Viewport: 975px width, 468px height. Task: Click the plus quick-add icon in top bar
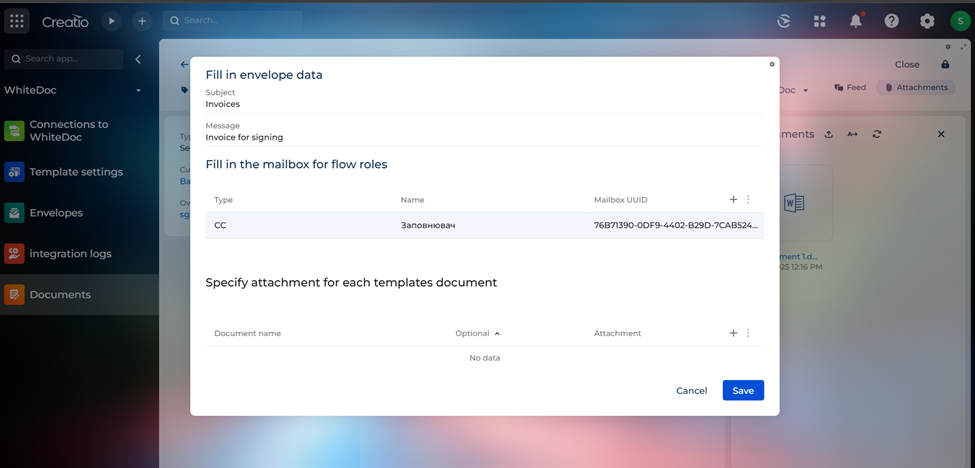click(142, 21)
